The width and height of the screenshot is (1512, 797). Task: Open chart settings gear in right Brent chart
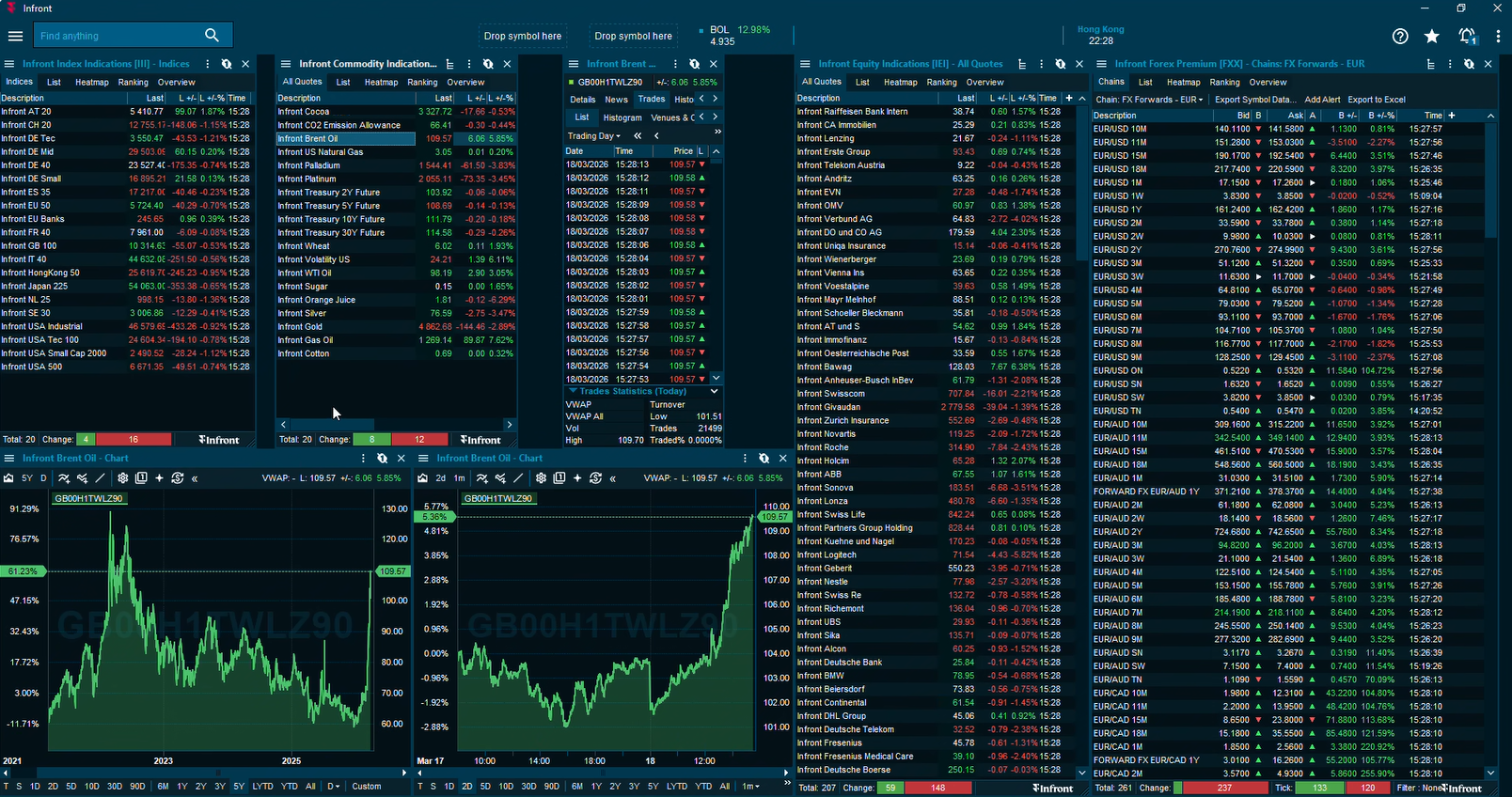541,478
